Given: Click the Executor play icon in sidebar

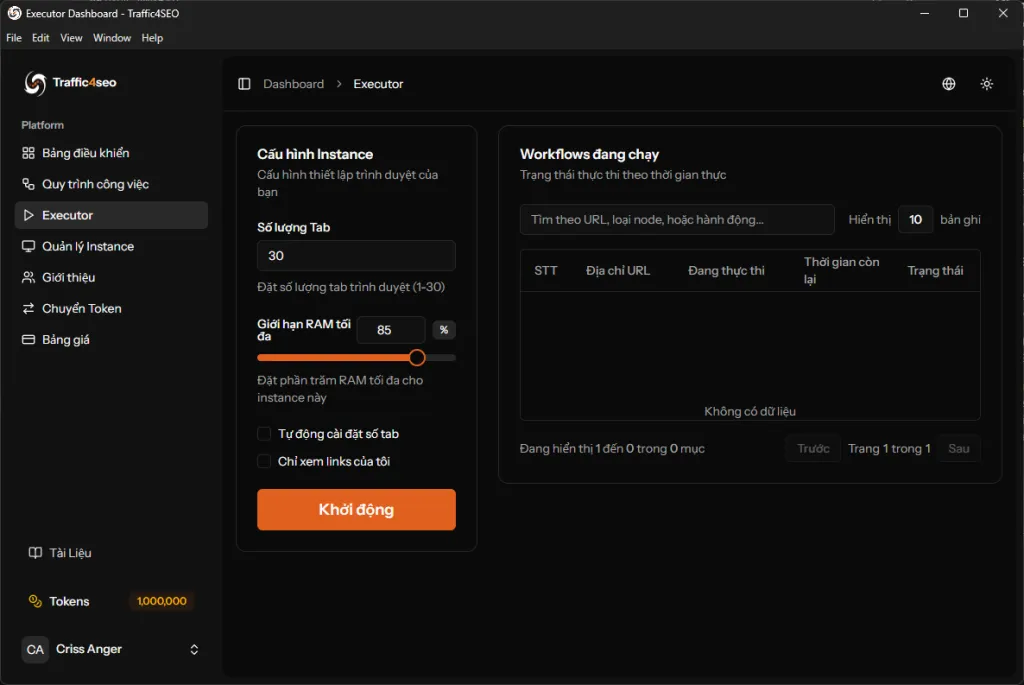Looking at the screenshot, I should (x=28, y=215).
